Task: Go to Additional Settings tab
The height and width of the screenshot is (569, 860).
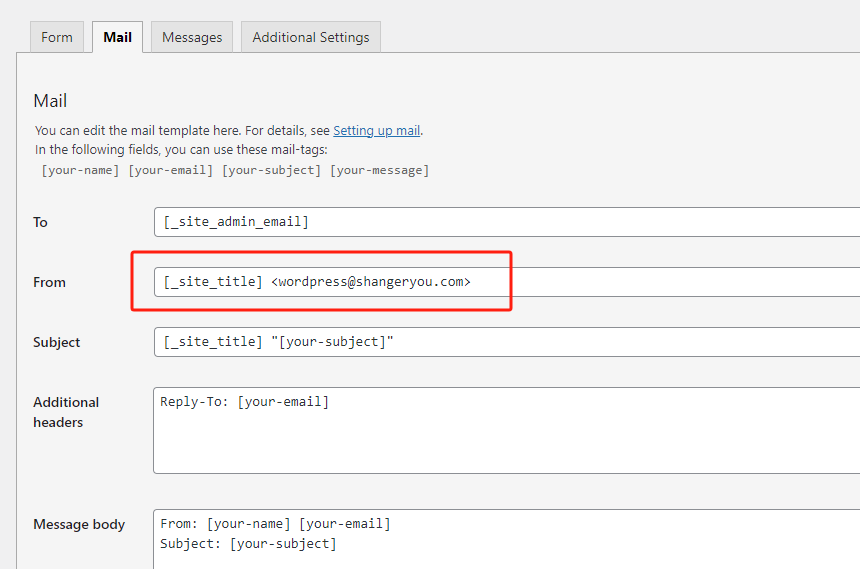Action: tap(311, 37)
